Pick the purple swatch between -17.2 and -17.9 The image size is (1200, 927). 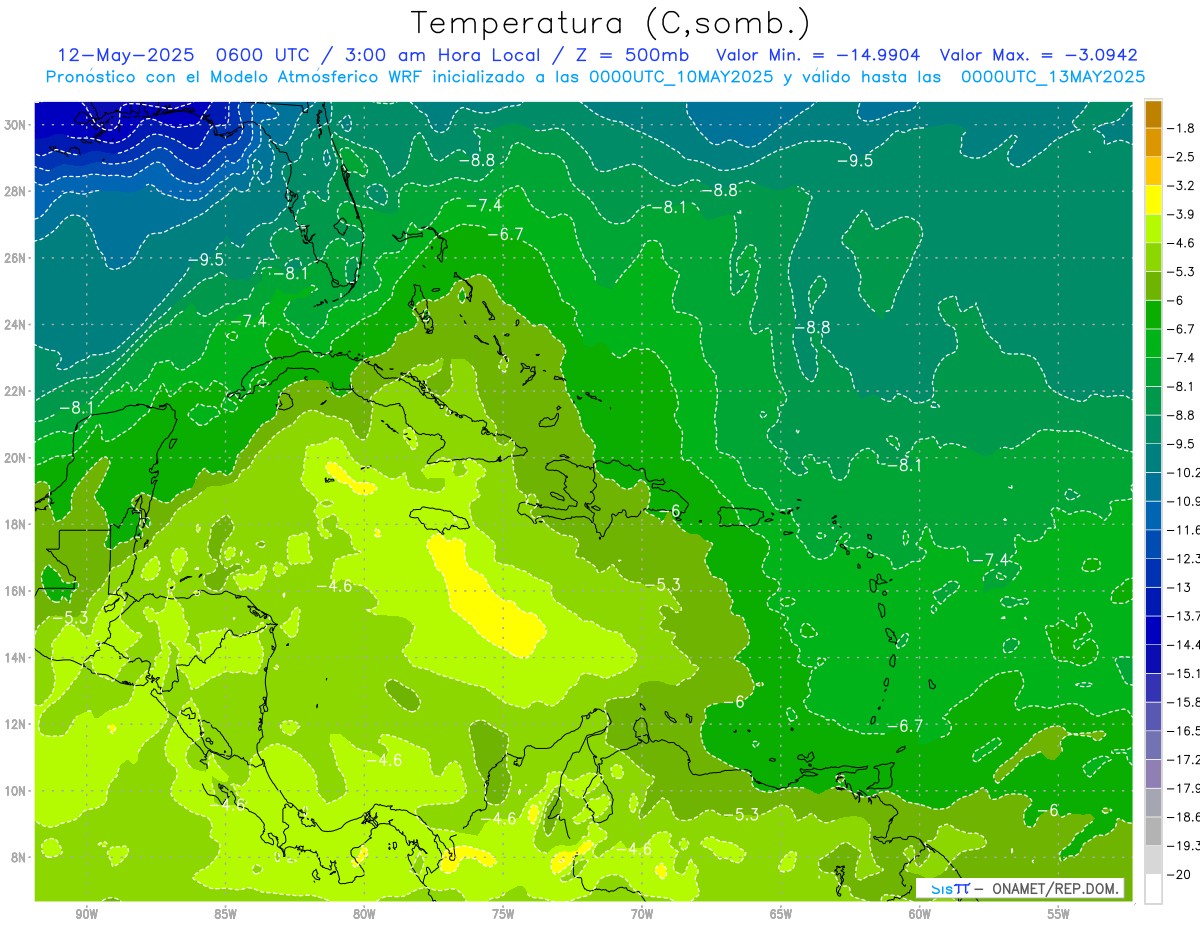[x=1153, y=774]
